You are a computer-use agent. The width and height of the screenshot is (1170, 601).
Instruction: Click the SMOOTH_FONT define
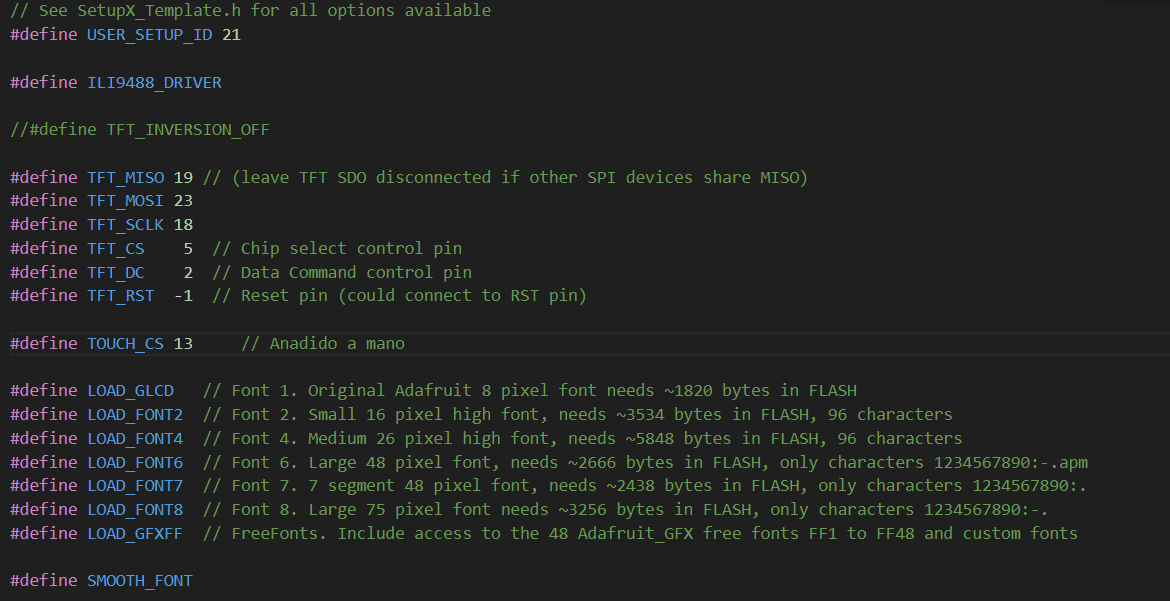coord(140,581)
